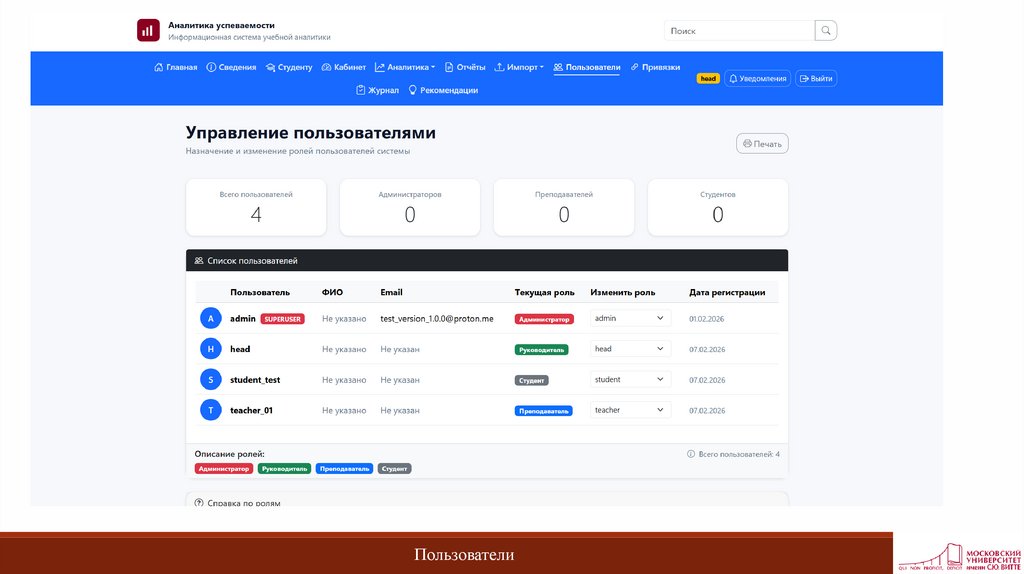This screenshot has height=574, width=1024.
Task: Open role dropdown for teacher_01 user
Action: tap(630, 410)
